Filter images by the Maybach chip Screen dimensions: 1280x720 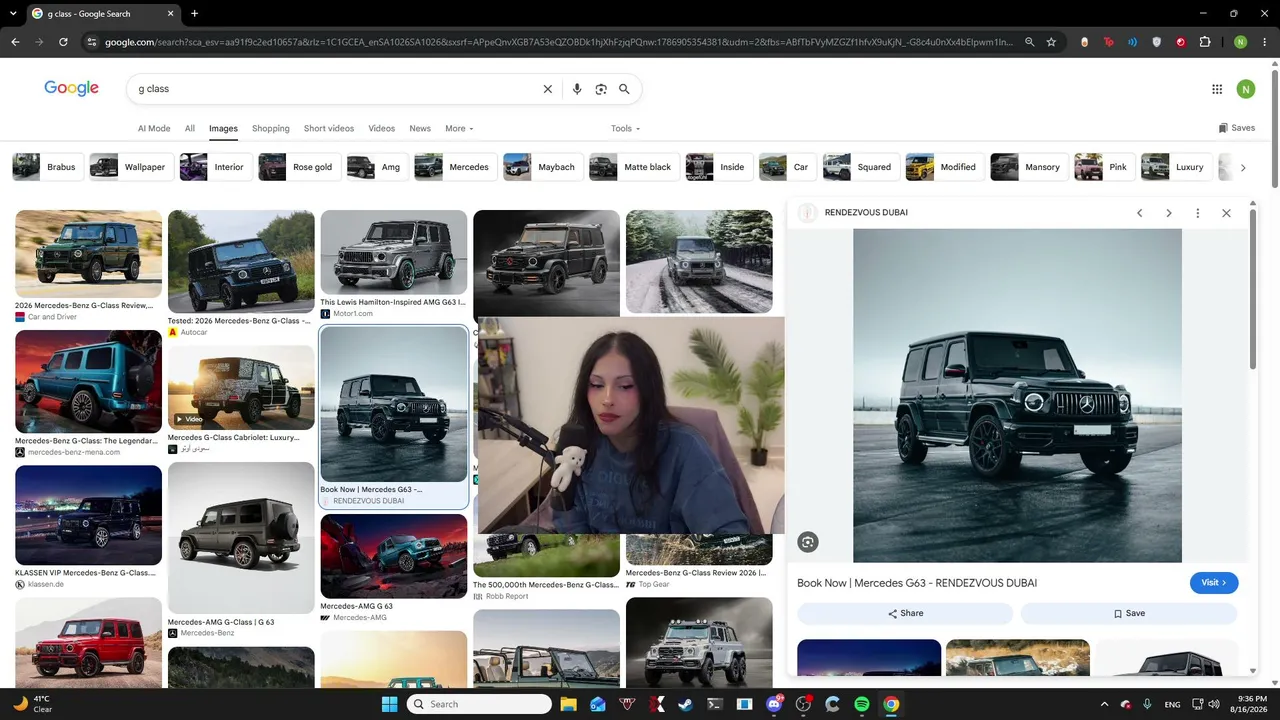click(x=543, y=167)
